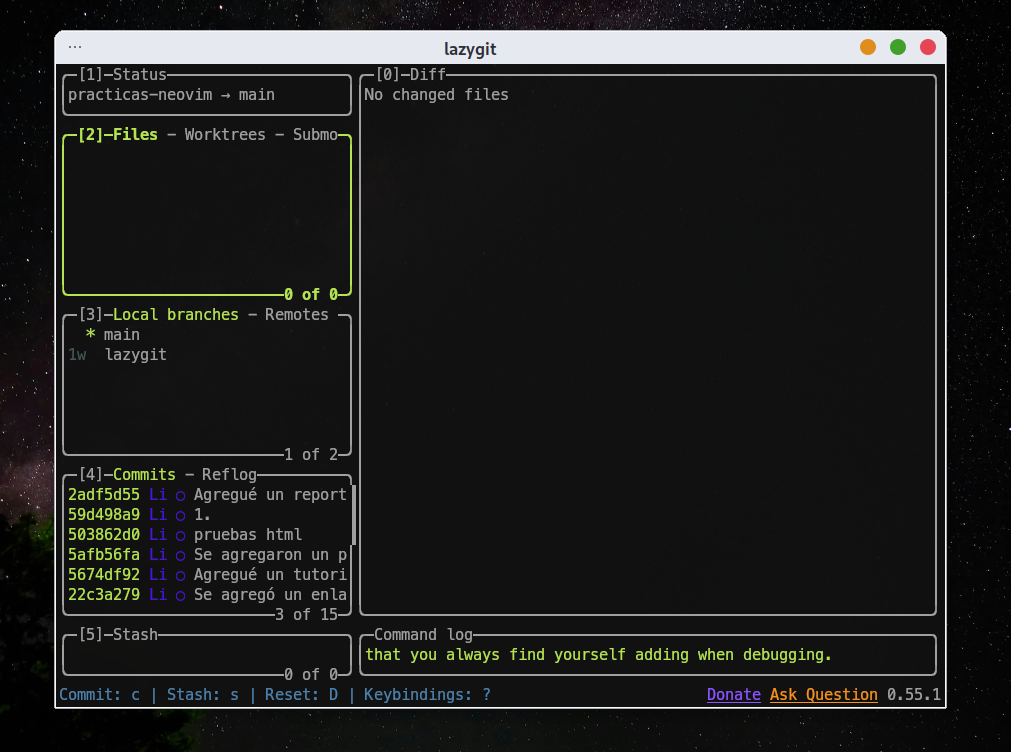1011x752 pixels.
Task: Click the Commit: c shortcut in bottom bar
Action: (99, 694)
